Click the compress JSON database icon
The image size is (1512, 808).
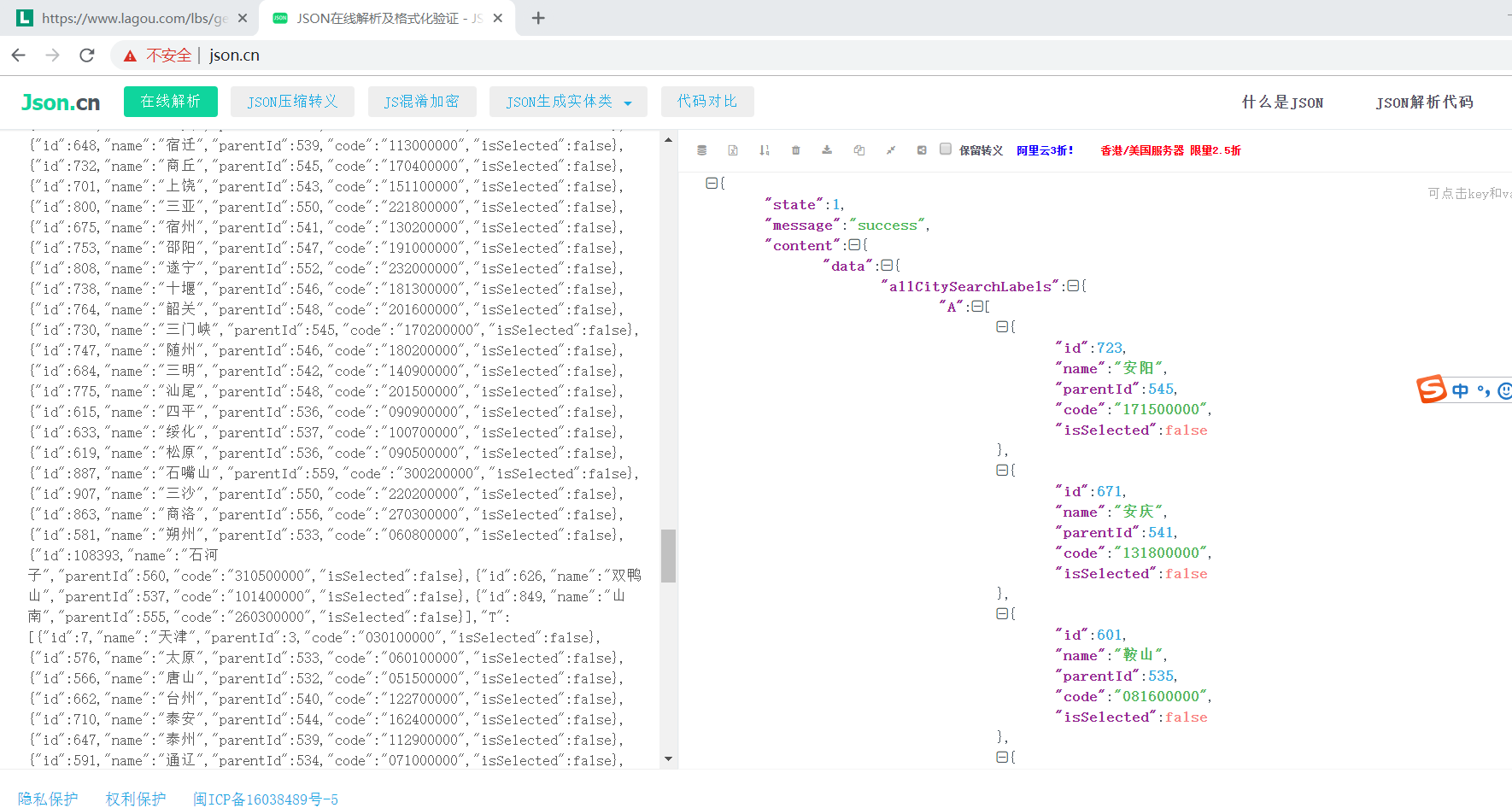(701, 149)
